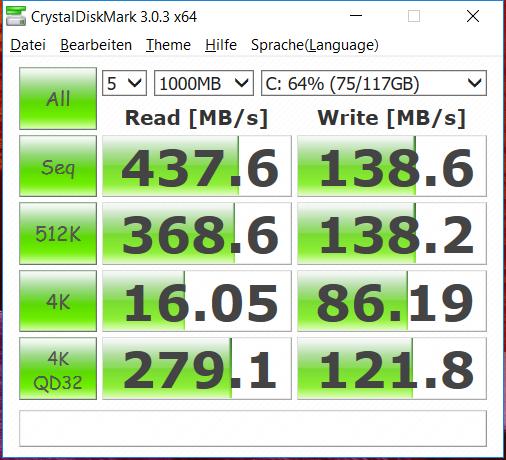Open the Theme menu

[x=168, y=45]
